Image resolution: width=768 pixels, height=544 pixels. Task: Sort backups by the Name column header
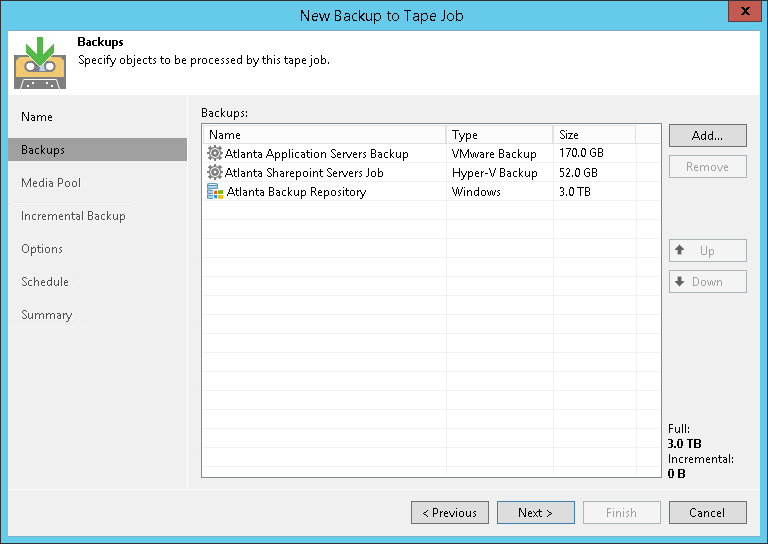pyautogui.click(x=324, y=135)
